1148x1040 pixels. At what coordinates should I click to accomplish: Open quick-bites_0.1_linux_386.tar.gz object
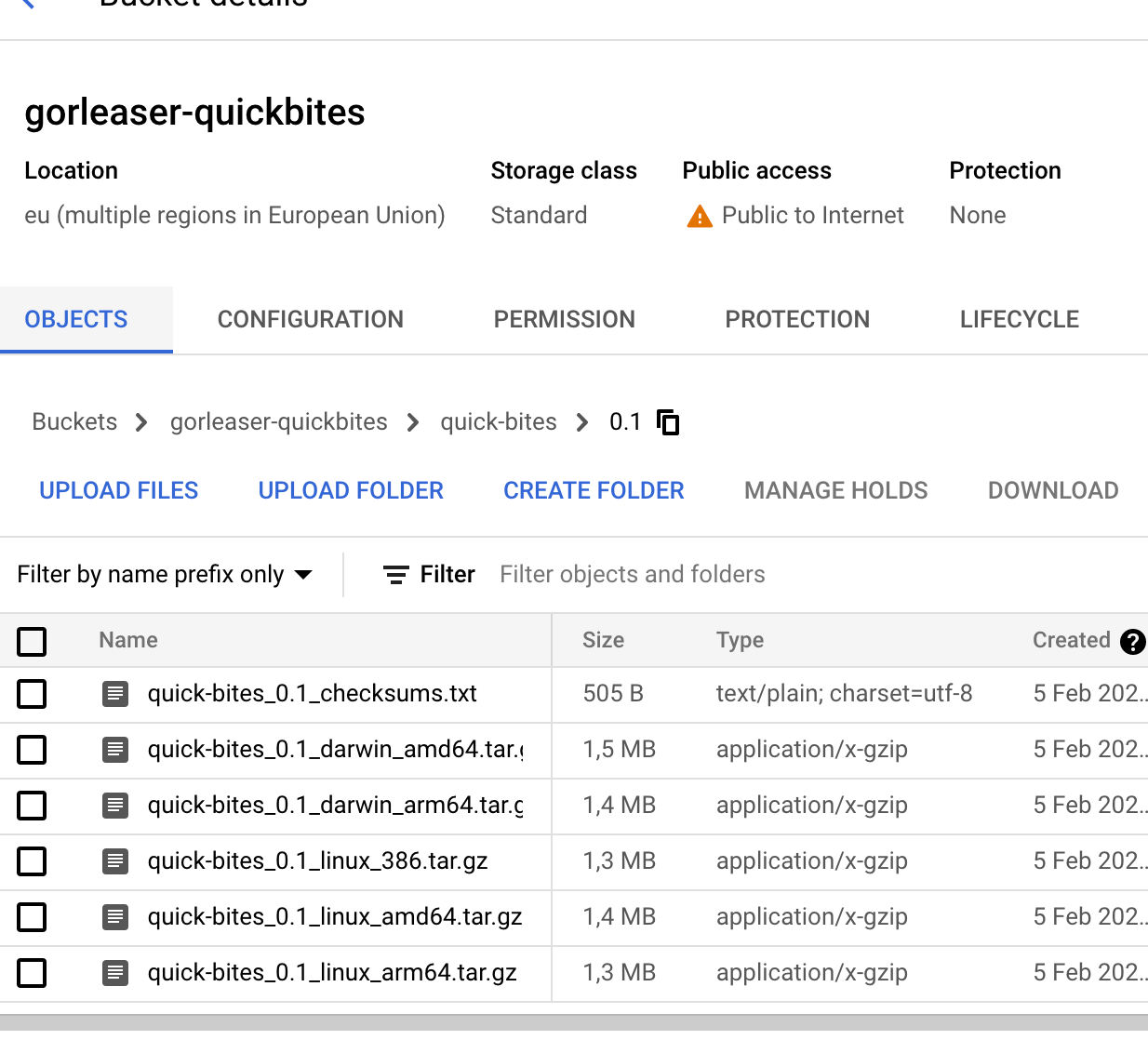[x=318, y=861]
